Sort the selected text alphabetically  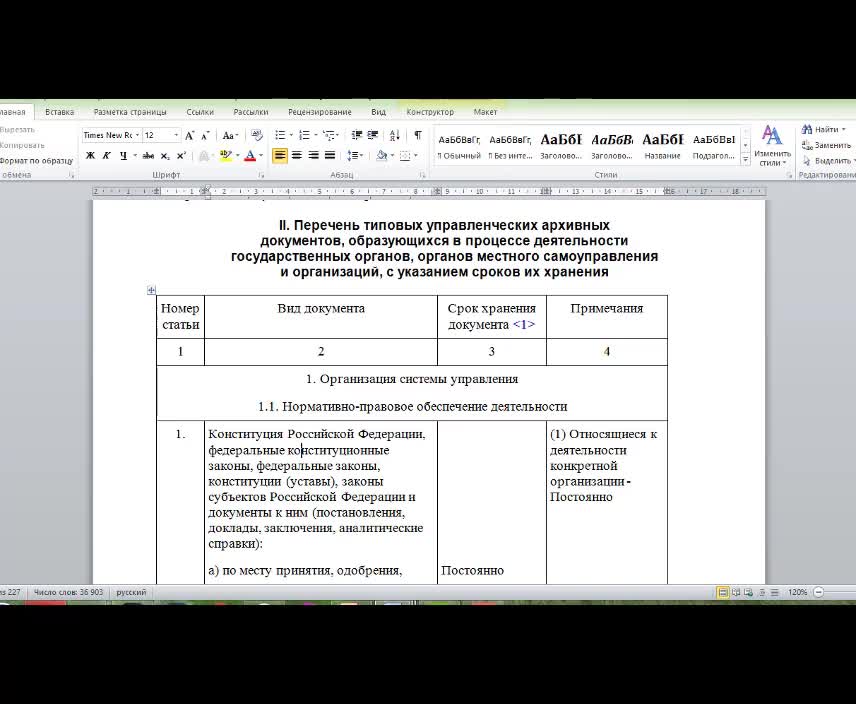395,135
